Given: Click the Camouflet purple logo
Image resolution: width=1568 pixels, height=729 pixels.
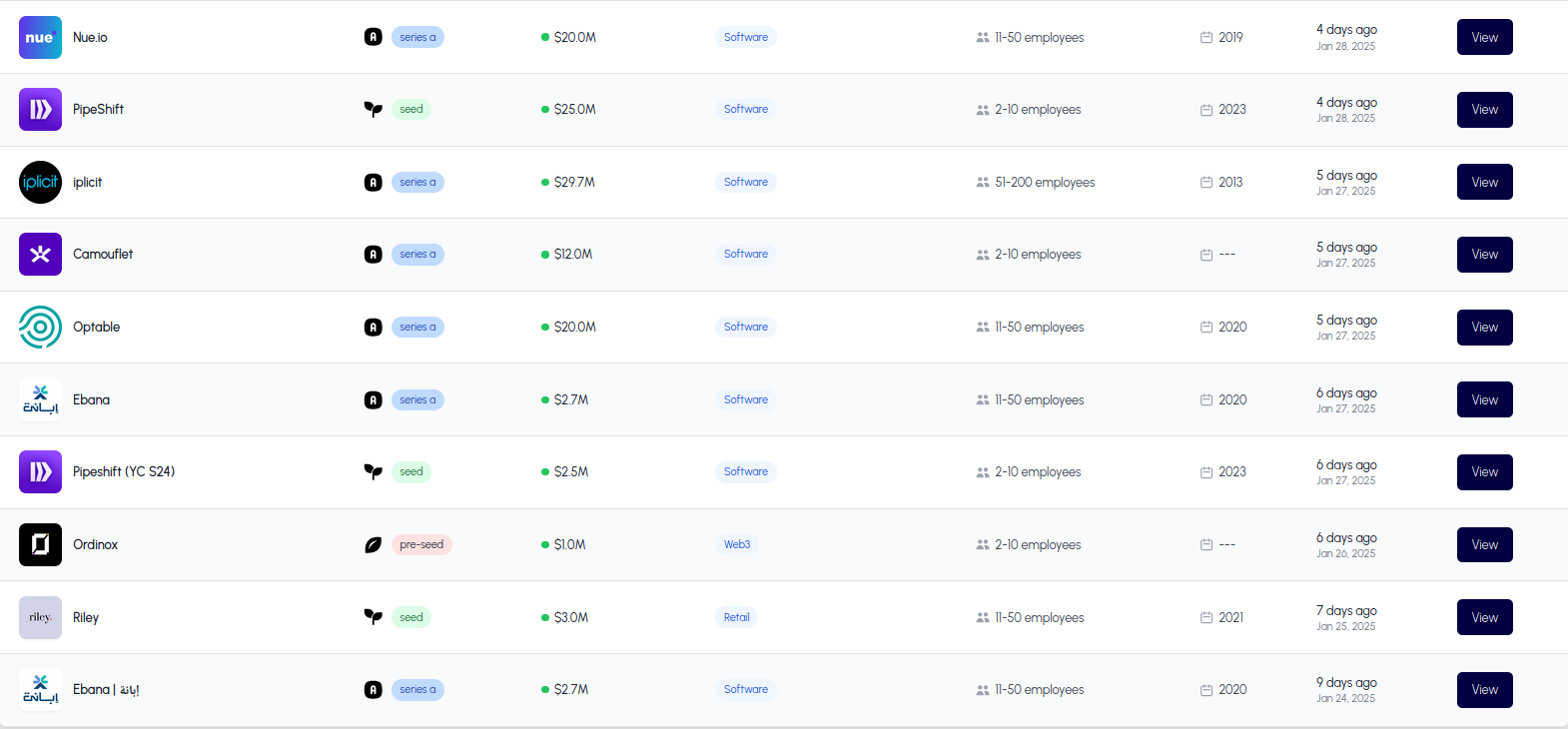Looking at the screenshot, I should click(x=40, y=255).
